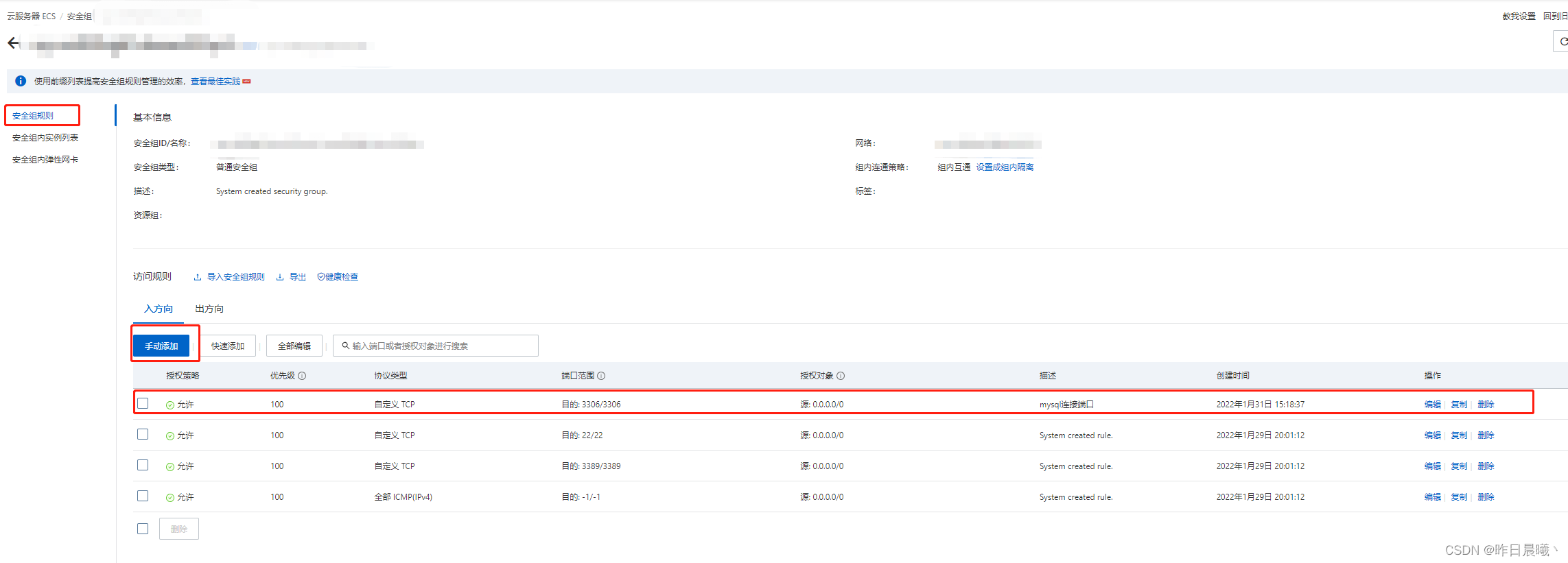
Task: Click the import icon beside 导入安全组规则
Action: point(198,277)
